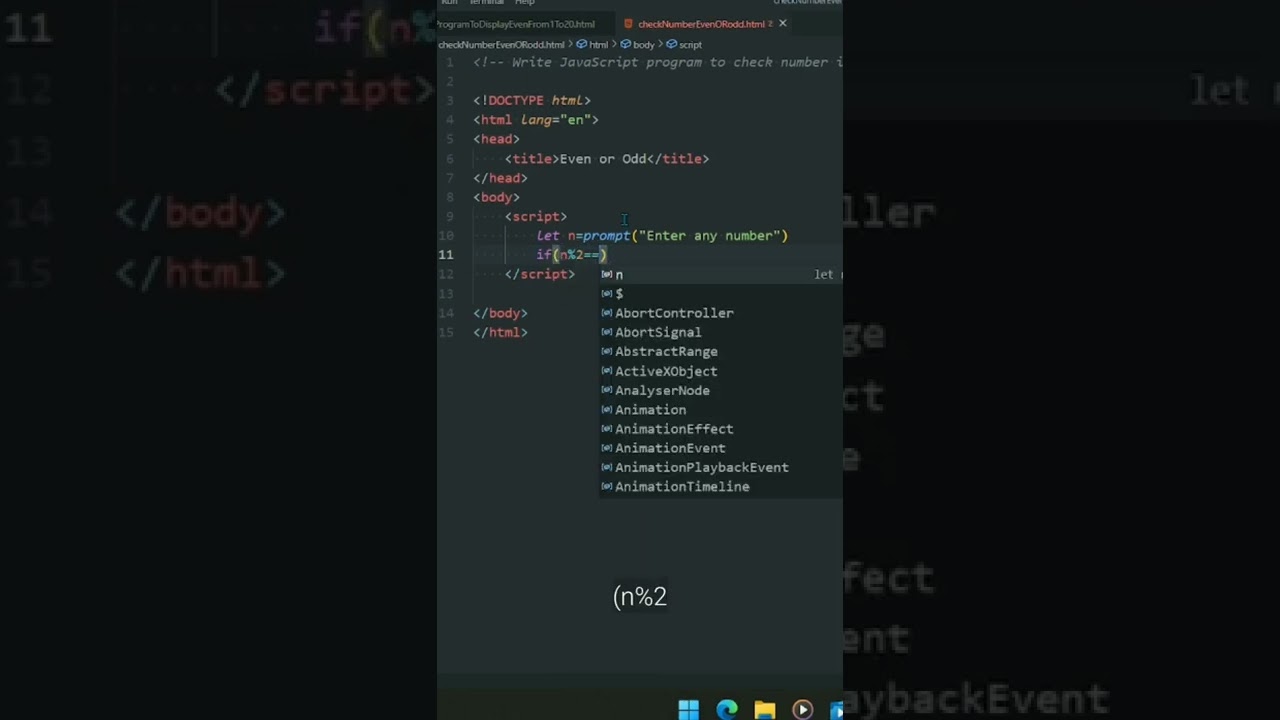1280x720 pixels.
Task: Click the closing </script> tag
Action: [x=540, y=274]
